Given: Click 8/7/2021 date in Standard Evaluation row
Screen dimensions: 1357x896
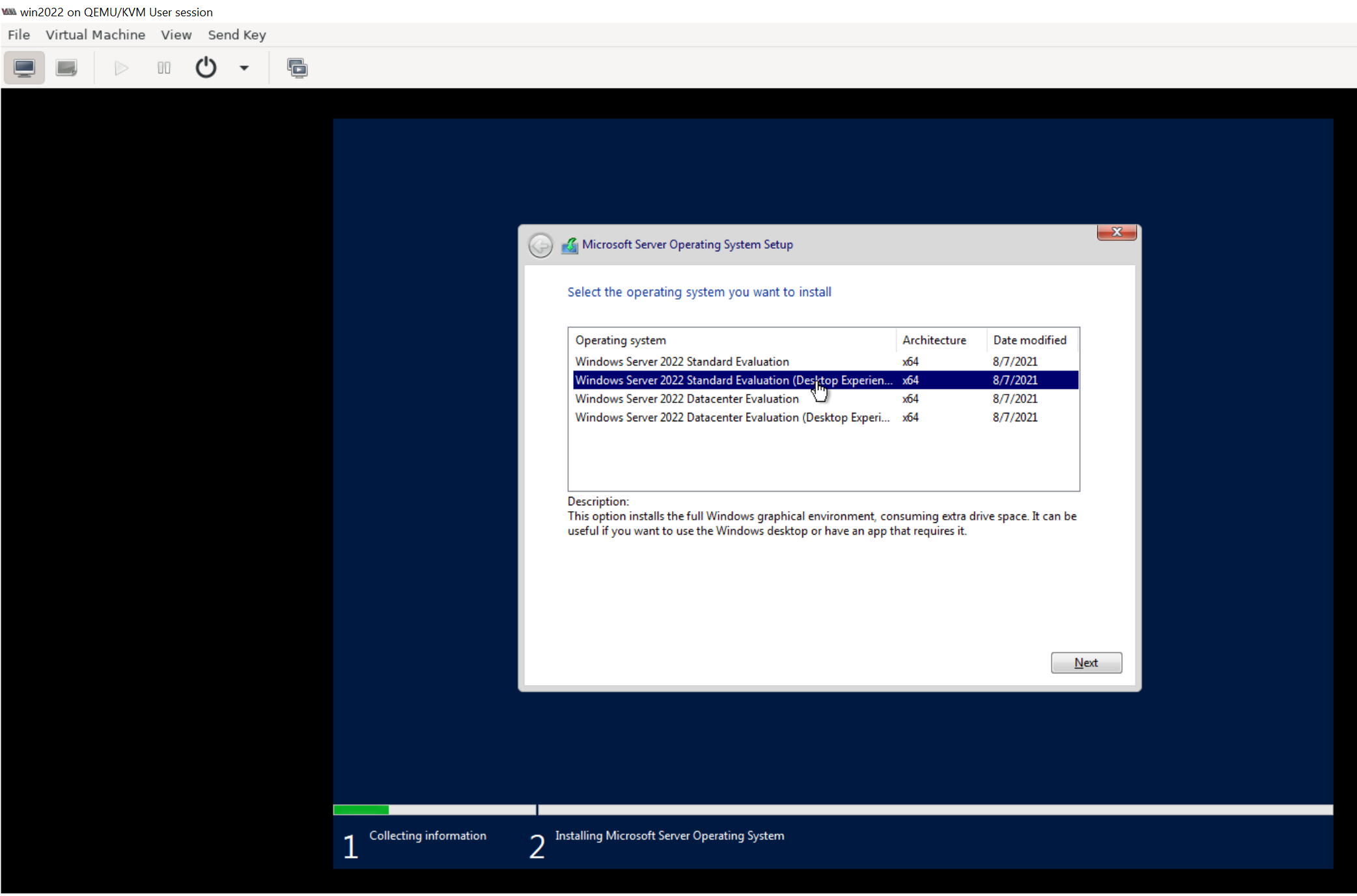Looking at the screenshot, I should click(1015, 361).
